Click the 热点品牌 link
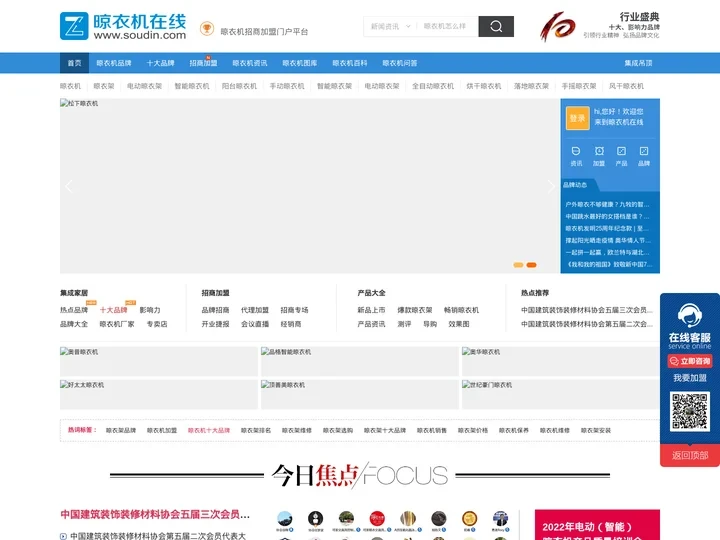 [74, 310]
